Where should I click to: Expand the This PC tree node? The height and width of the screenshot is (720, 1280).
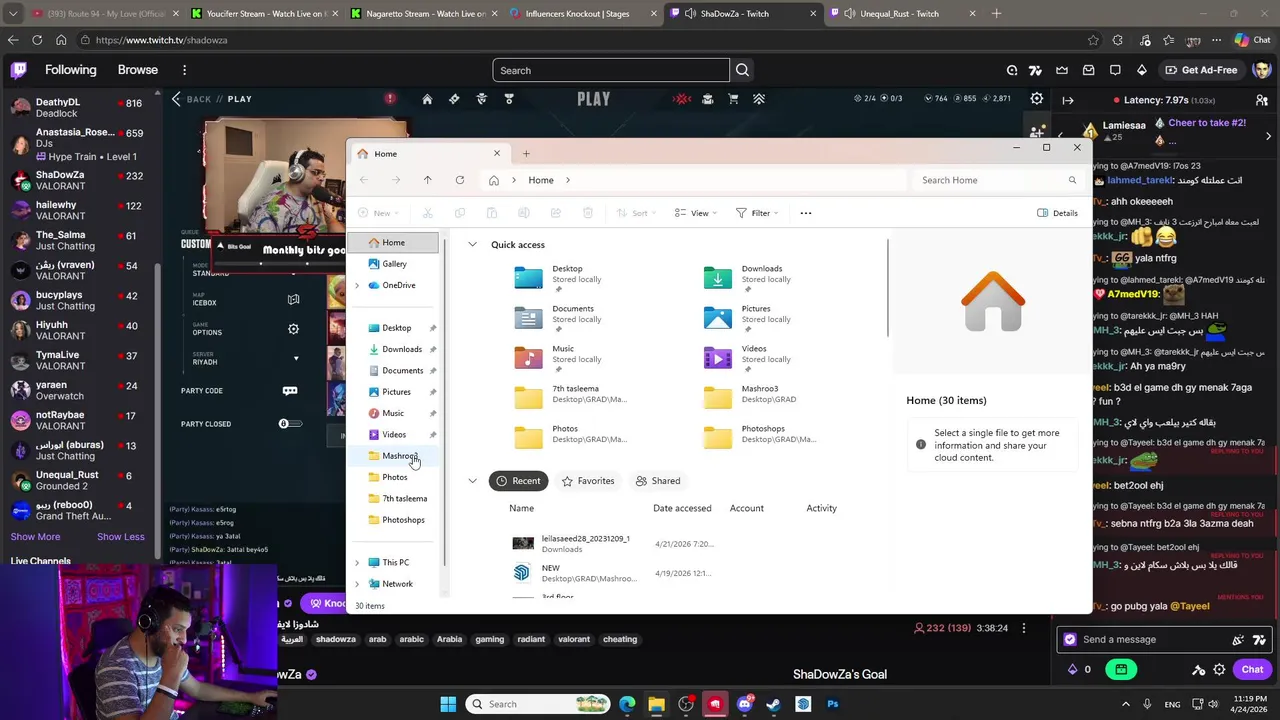click(357, 563)
